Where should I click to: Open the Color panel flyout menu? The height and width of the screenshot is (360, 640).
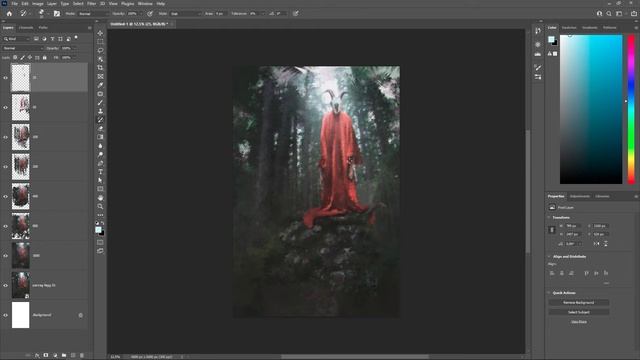coord(636,28)
